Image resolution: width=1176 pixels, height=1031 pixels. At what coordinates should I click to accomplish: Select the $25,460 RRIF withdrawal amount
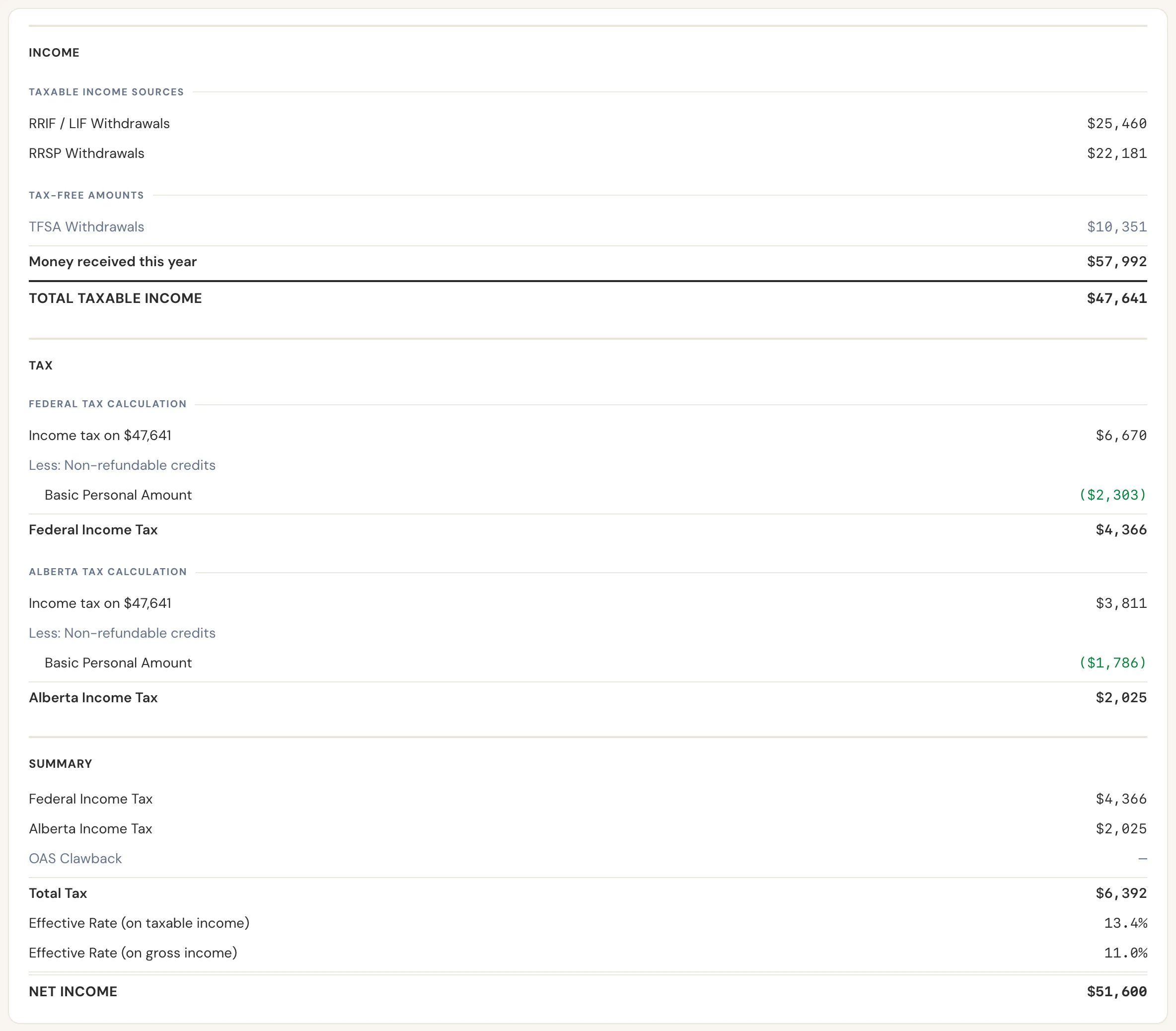point(1117,124)
